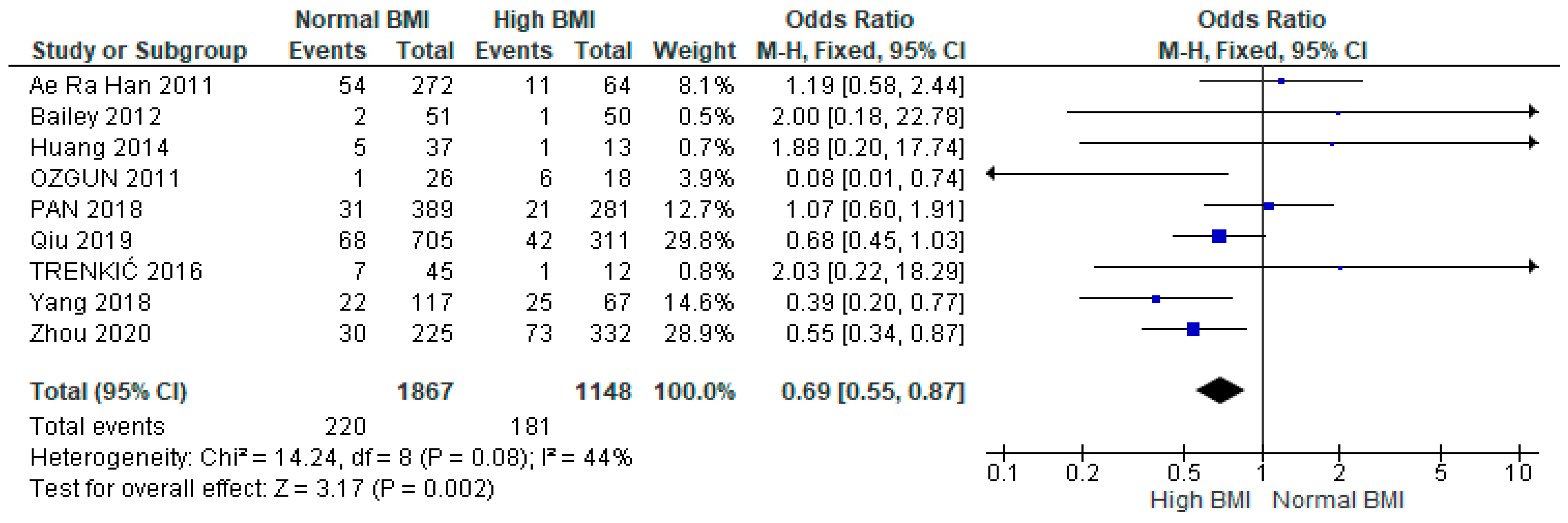Click the study name "Huang 2014"
This screenshot has width=1568, height=523.
(99, 147)
